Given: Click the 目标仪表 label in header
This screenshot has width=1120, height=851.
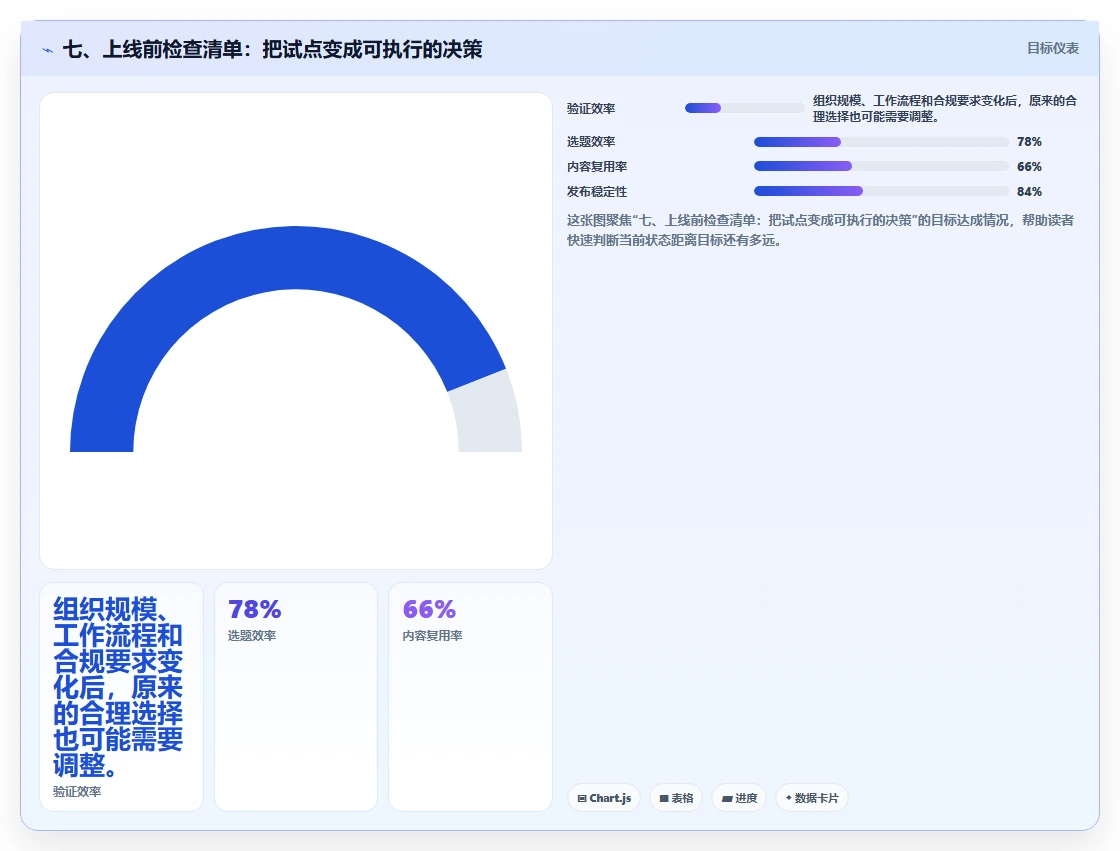Looking at the screenshot, I should pyautogui.click(x=1053, y=48).
